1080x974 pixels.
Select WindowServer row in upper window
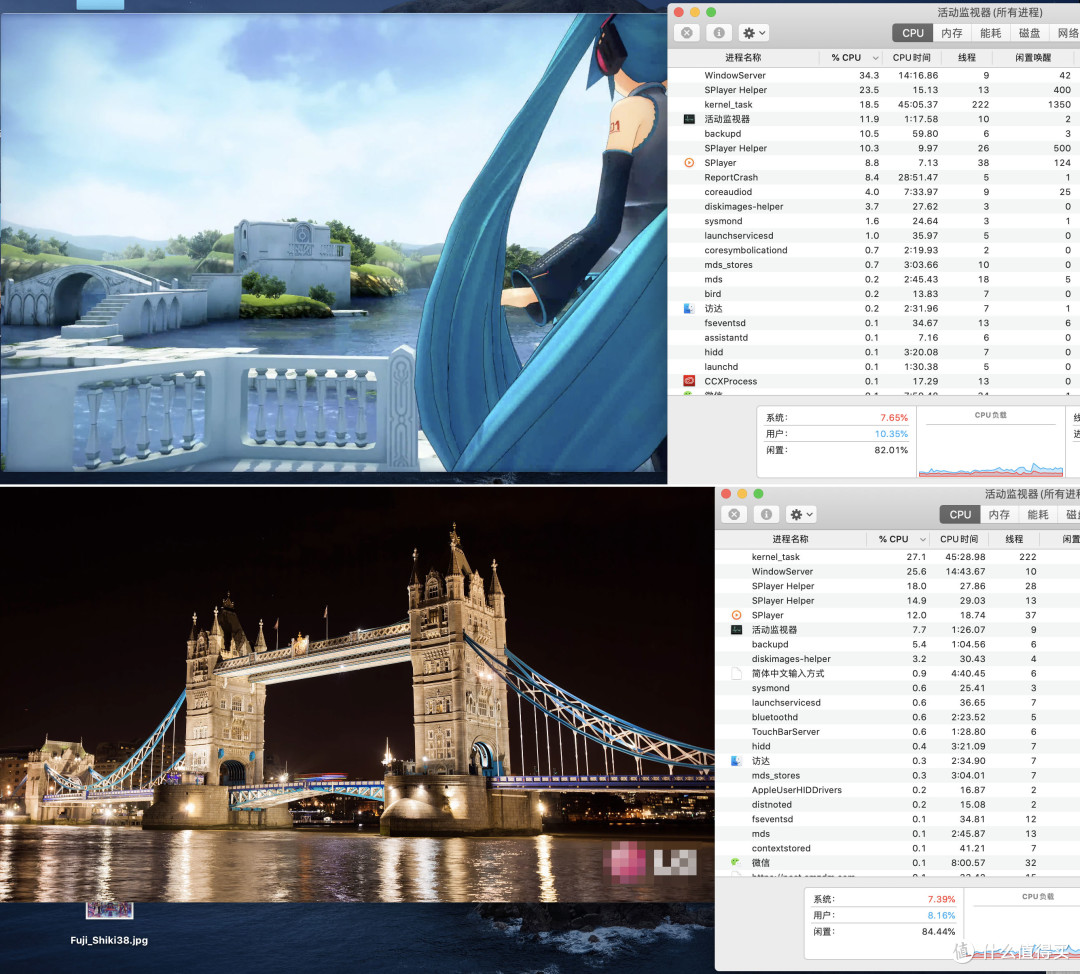873,75
